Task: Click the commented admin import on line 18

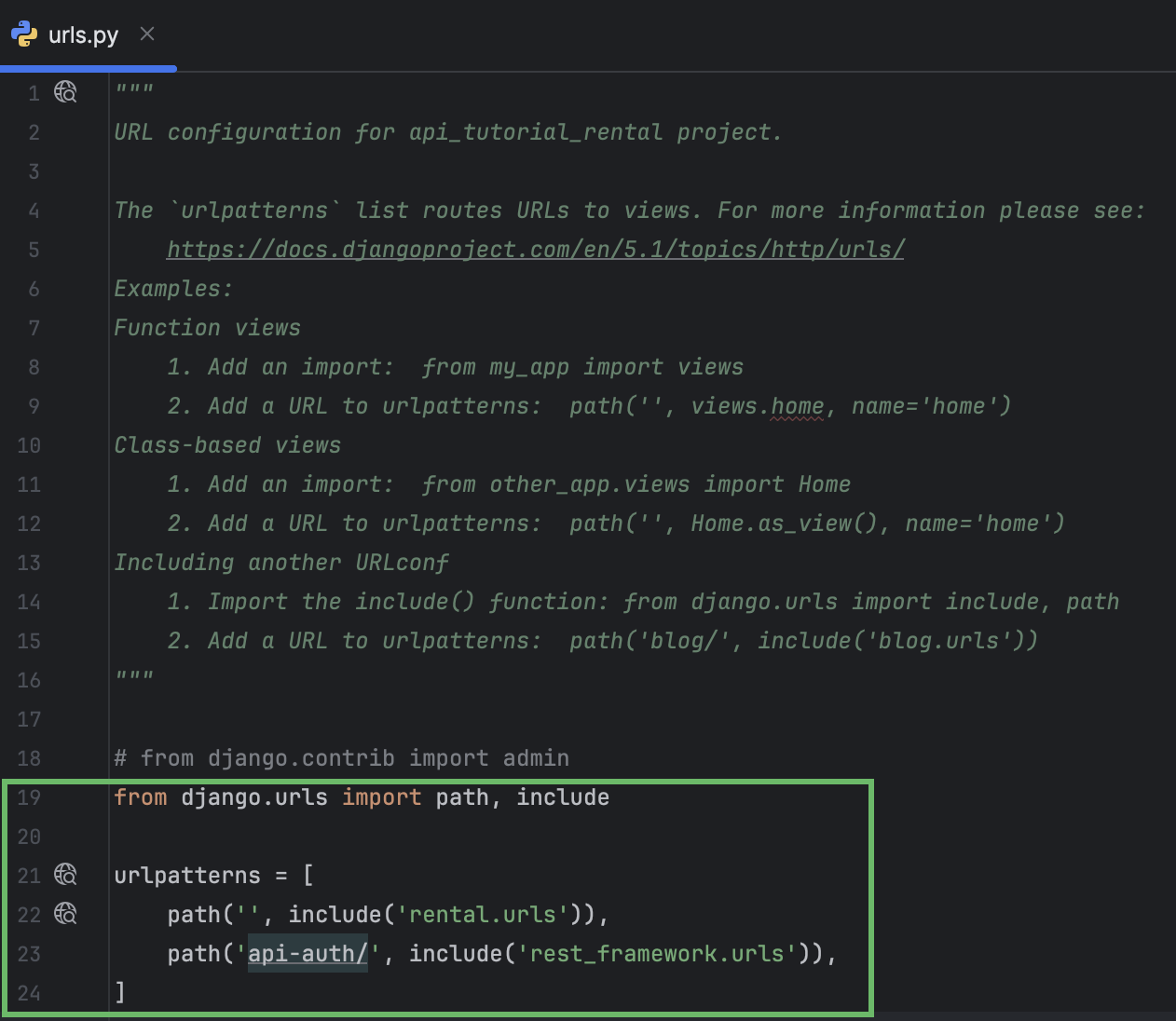Action: pyautogui.click(x=341, y=757)
